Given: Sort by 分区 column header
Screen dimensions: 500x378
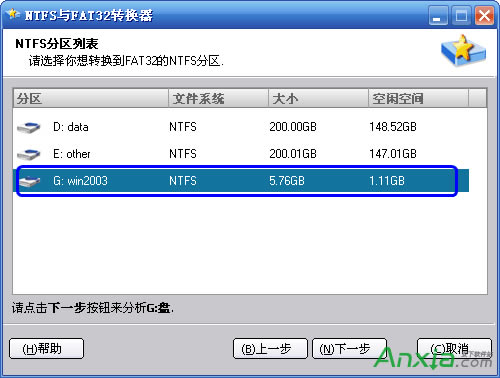Looking at the screenshot, I should (91, 98).
